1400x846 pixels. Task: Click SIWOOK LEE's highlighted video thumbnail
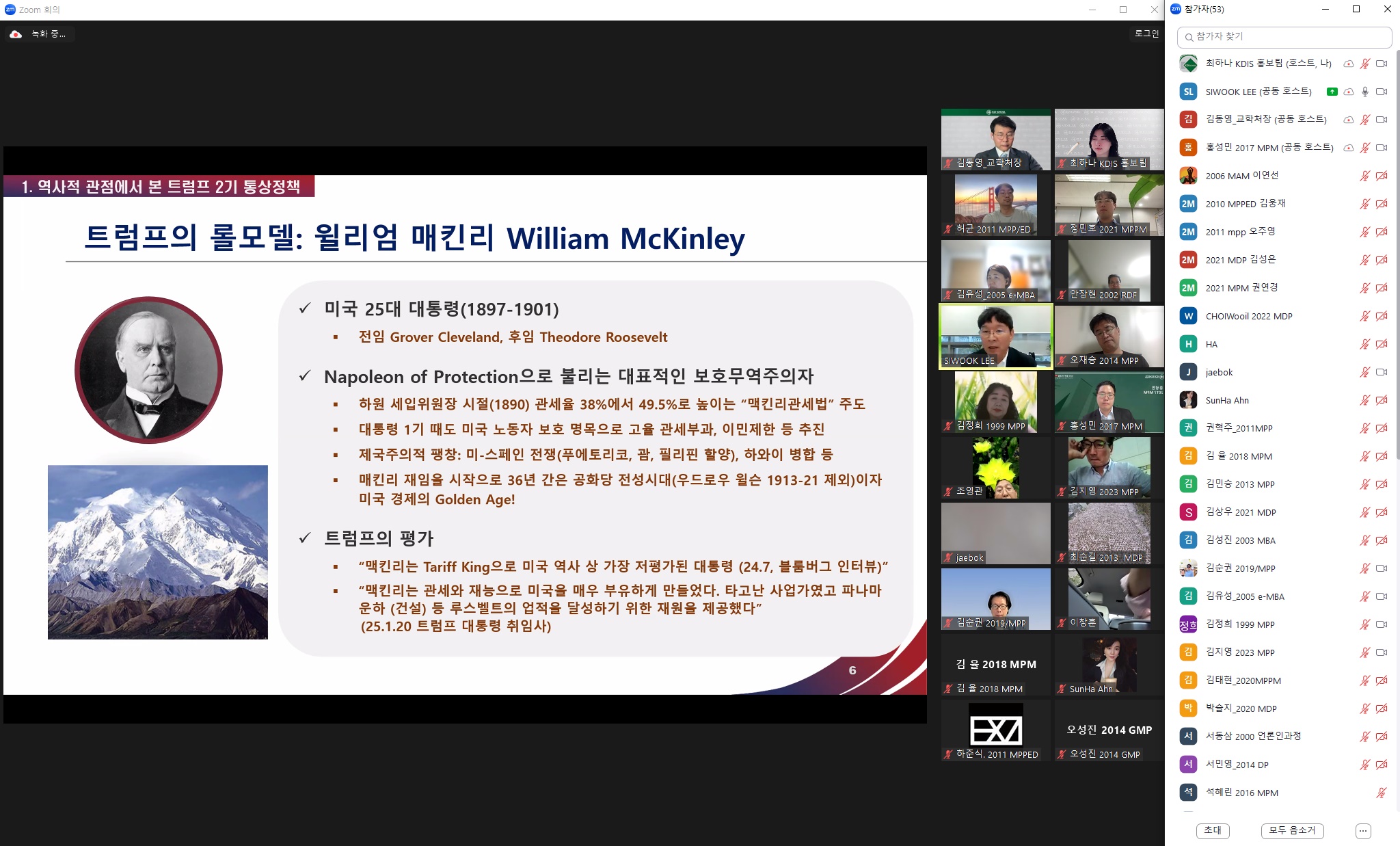[x=996, y=335]
